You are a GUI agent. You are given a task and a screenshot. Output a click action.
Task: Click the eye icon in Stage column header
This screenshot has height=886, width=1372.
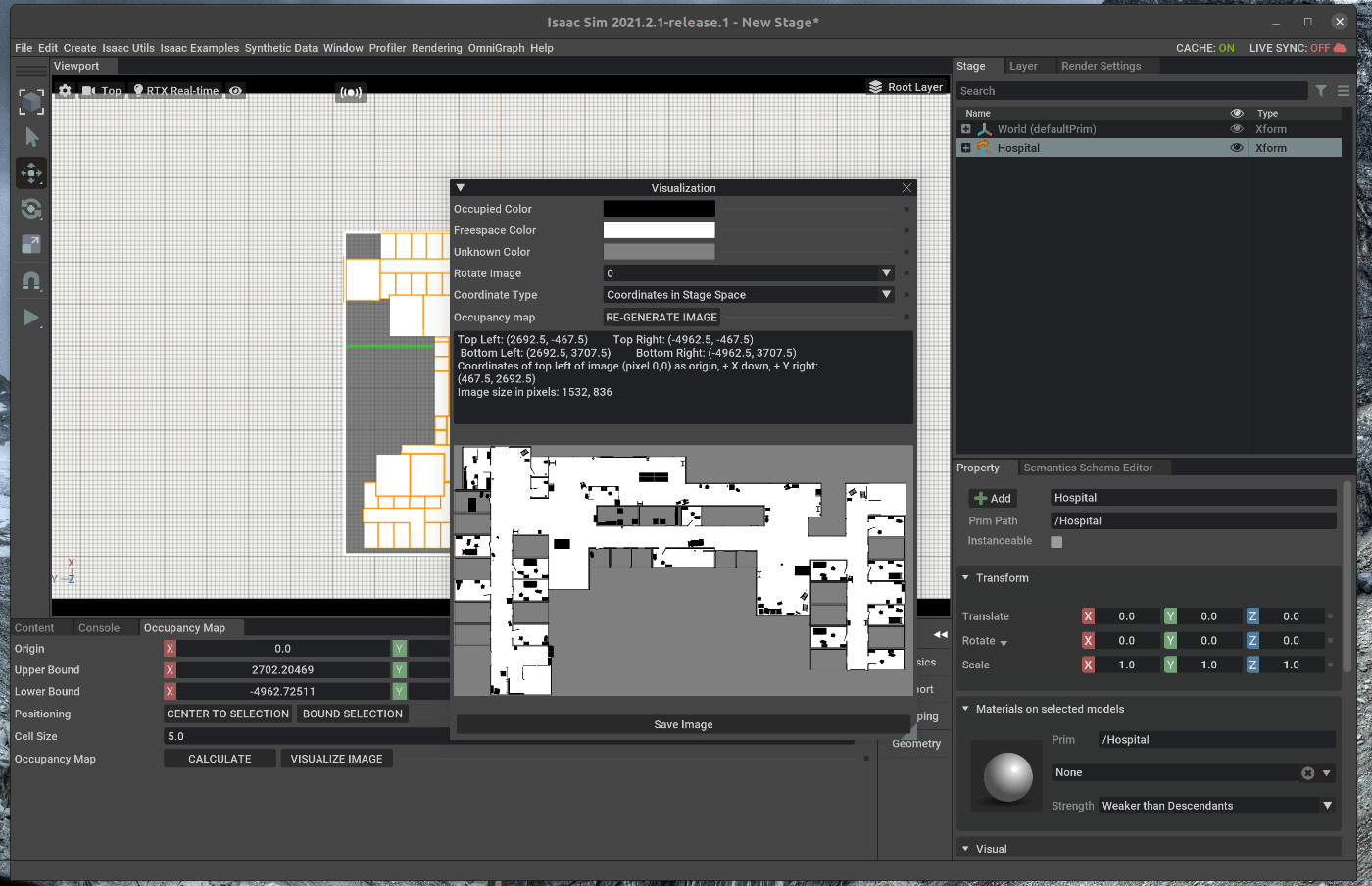pyautogui.click(x=1237, y=114)
